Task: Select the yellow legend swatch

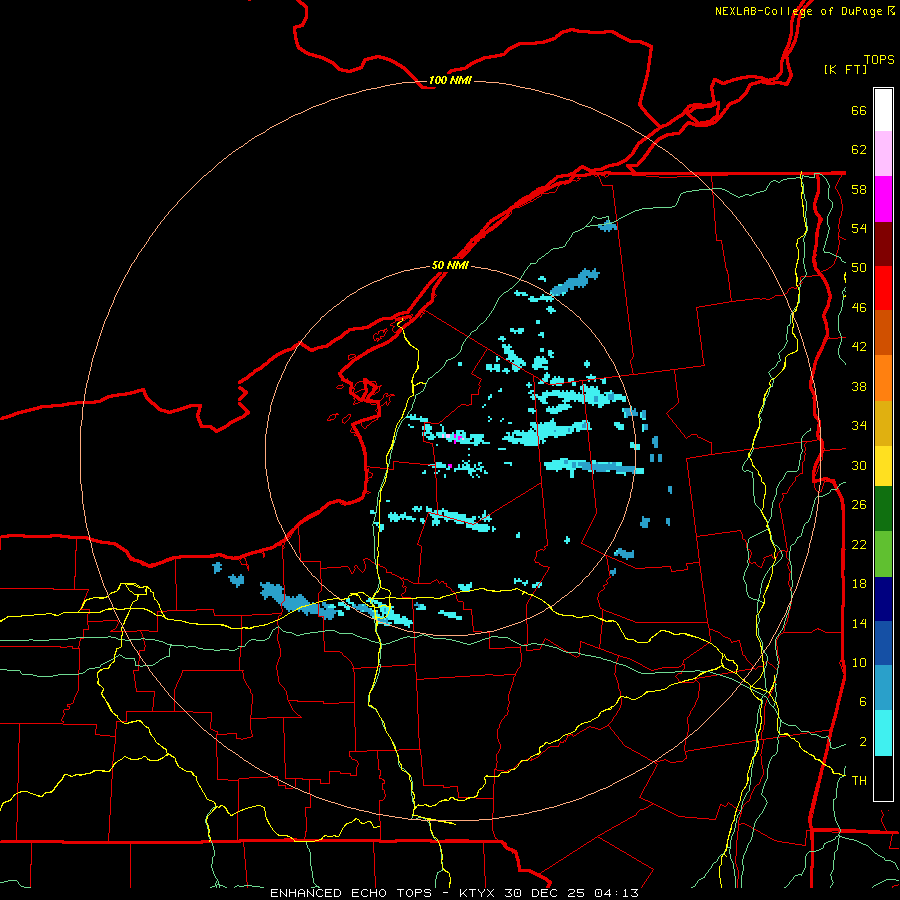Action: click(x=883, y=466)
